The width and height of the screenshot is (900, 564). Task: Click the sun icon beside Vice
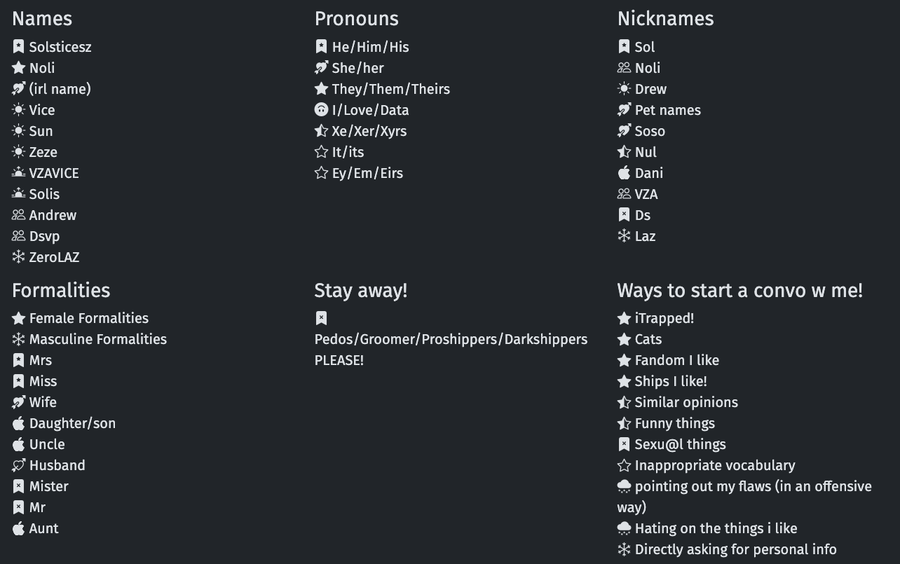tap(18, 110)
